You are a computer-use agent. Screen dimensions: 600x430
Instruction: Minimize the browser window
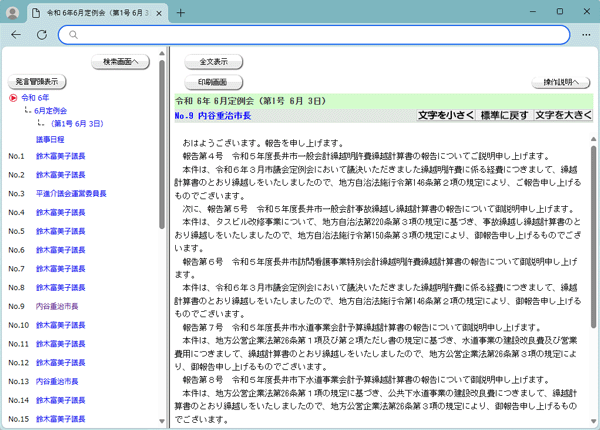(533, 12)
